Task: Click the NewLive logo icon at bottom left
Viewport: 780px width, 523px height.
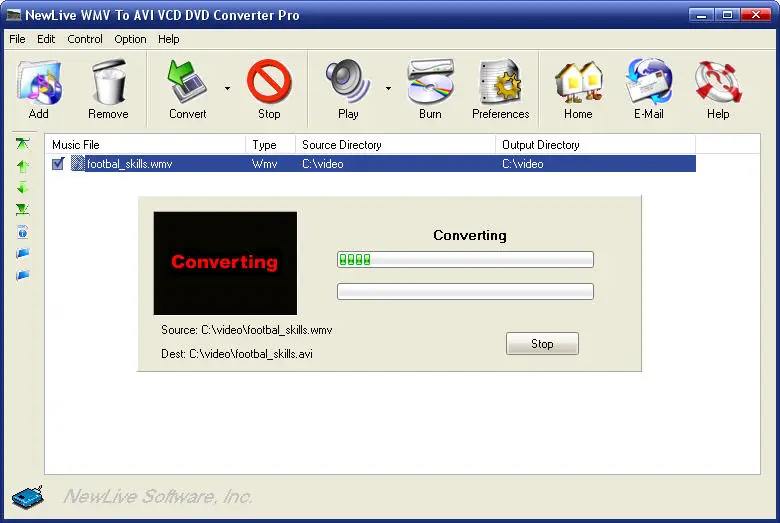Action: [27, 497]
